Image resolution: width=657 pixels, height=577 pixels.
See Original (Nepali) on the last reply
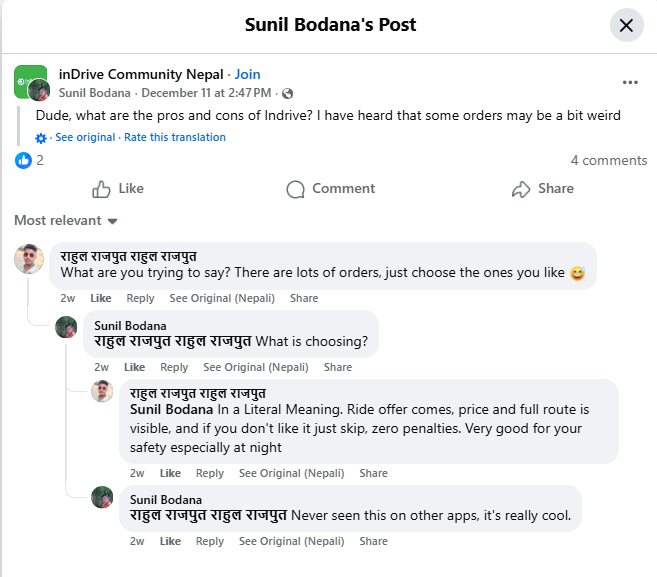(x=290, y=541)
